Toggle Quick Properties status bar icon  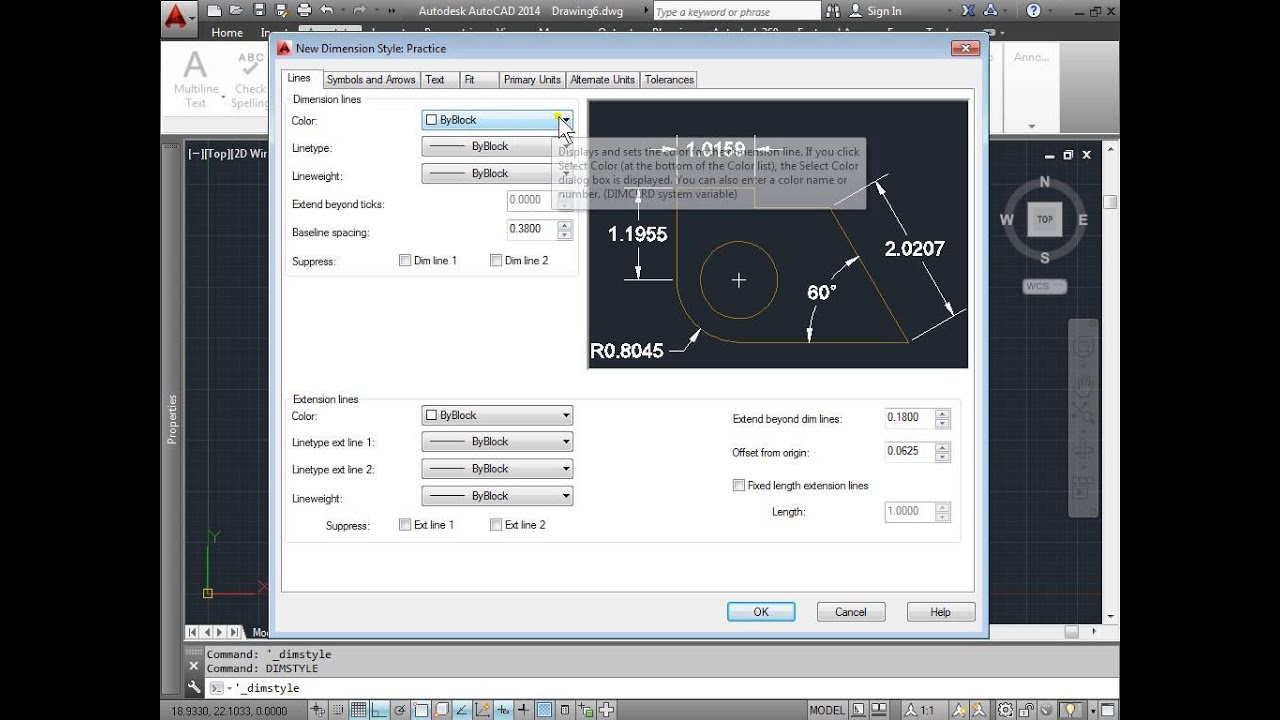tap(564, 710)
